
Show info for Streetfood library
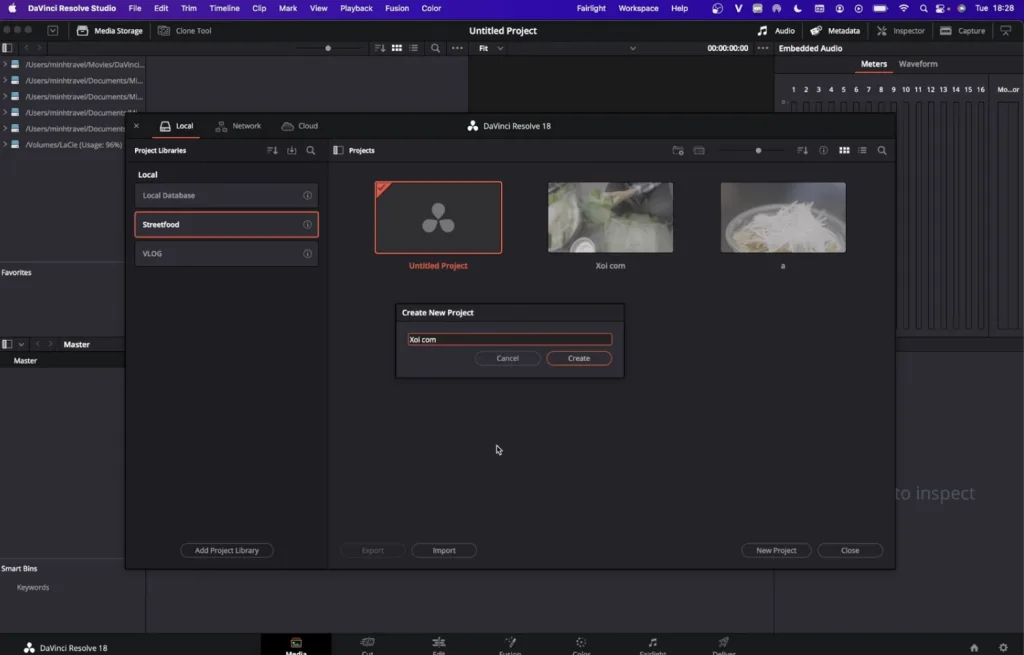coord(307,225)
